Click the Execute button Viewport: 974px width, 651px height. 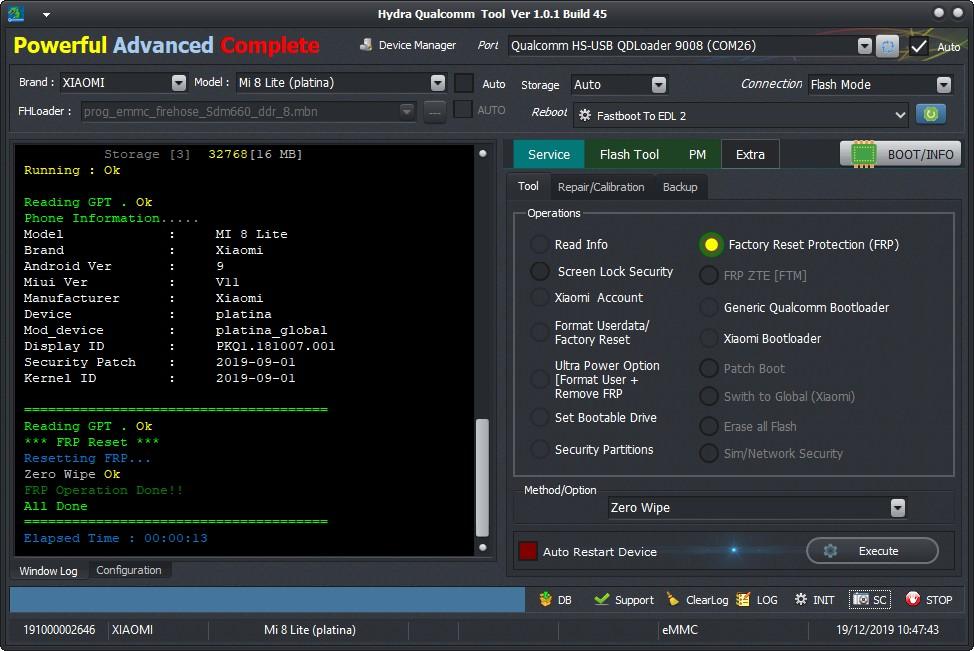click(x=872, y=551)
